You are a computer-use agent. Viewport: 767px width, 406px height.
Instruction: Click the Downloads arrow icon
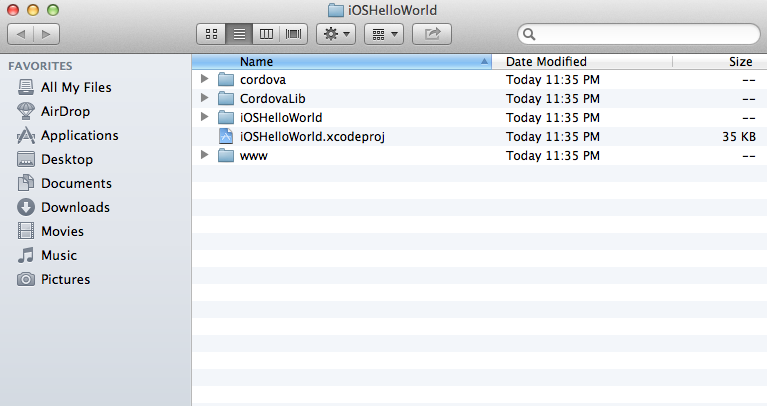pos(26,207)
